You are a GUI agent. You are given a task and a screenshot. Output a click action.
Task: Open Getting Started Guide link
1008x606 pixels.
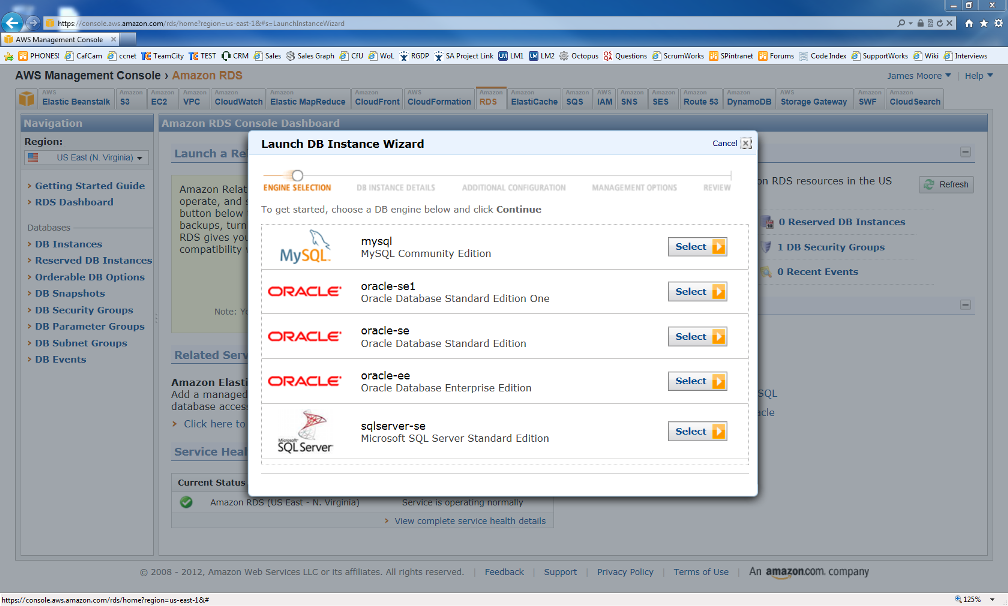(90, 186)
